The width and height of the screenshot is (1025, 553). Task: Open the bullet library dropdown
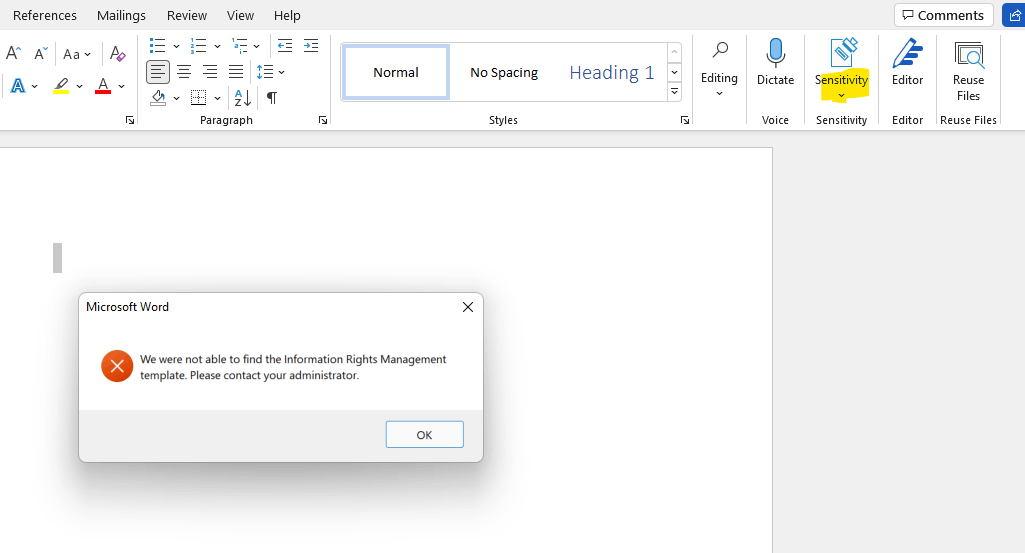pos(176,46)
